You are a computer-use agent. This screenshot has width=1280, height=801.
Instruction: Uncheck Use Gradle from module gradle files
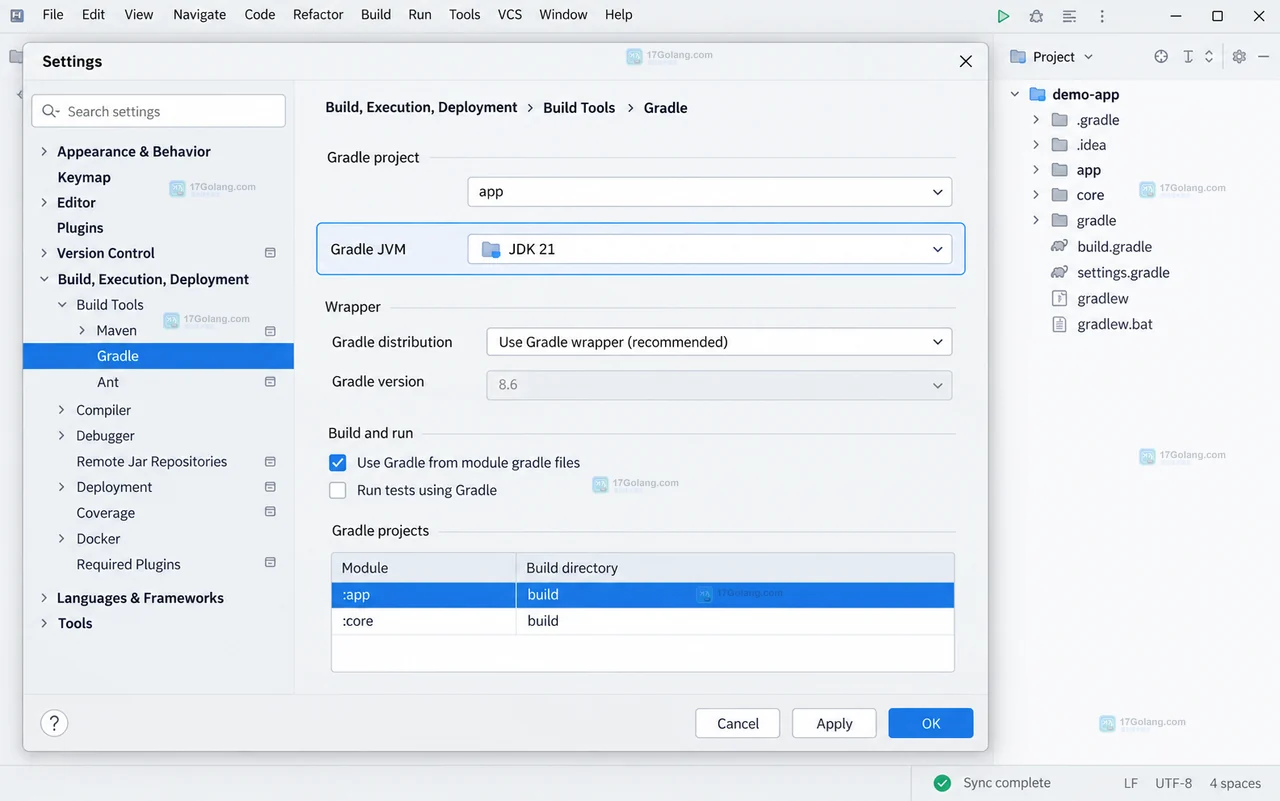pos(338,463)
